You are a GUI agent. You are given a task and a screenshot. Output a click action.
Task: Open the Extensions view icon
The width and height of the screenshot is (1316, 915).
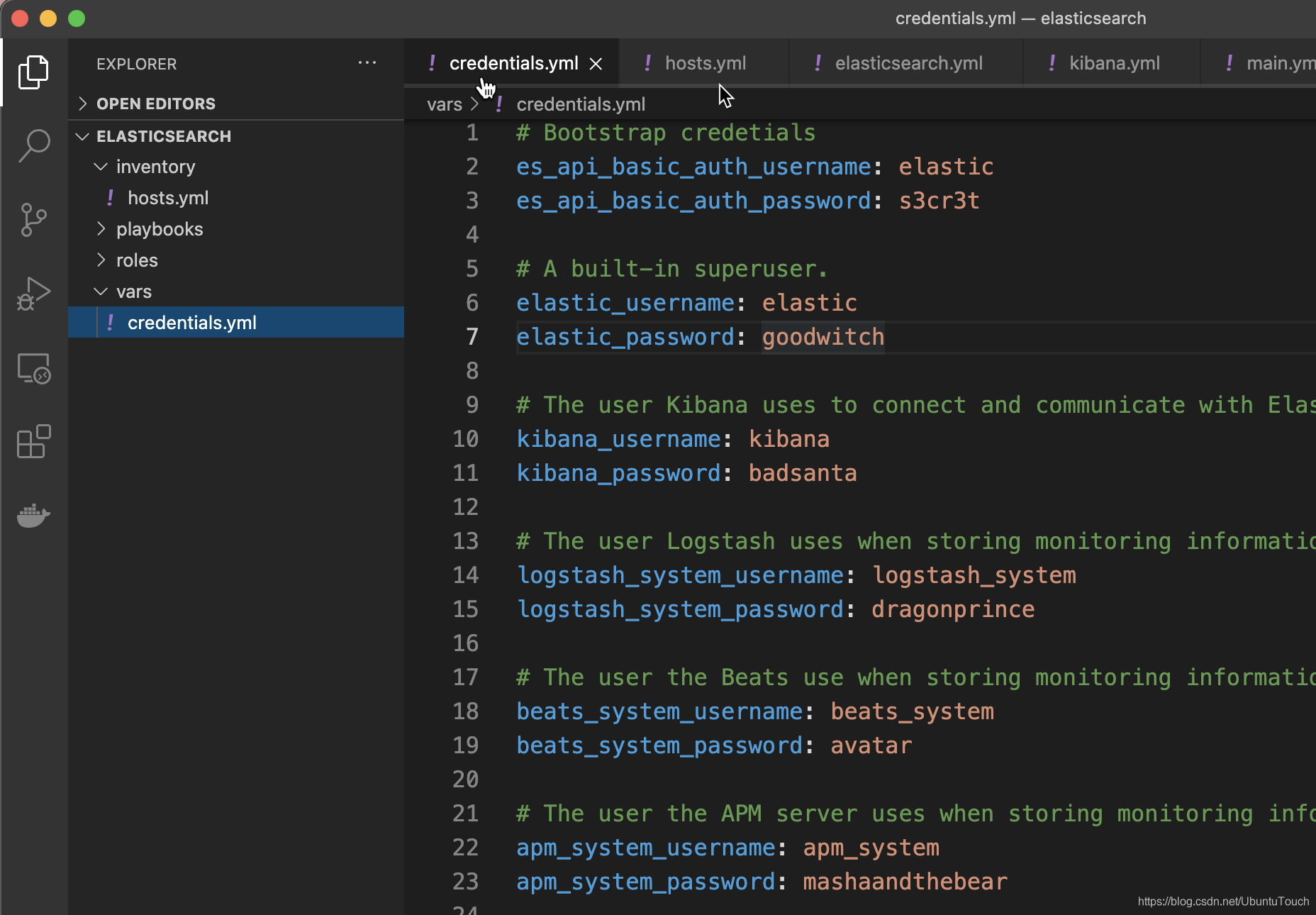click(x=33, y=441)
